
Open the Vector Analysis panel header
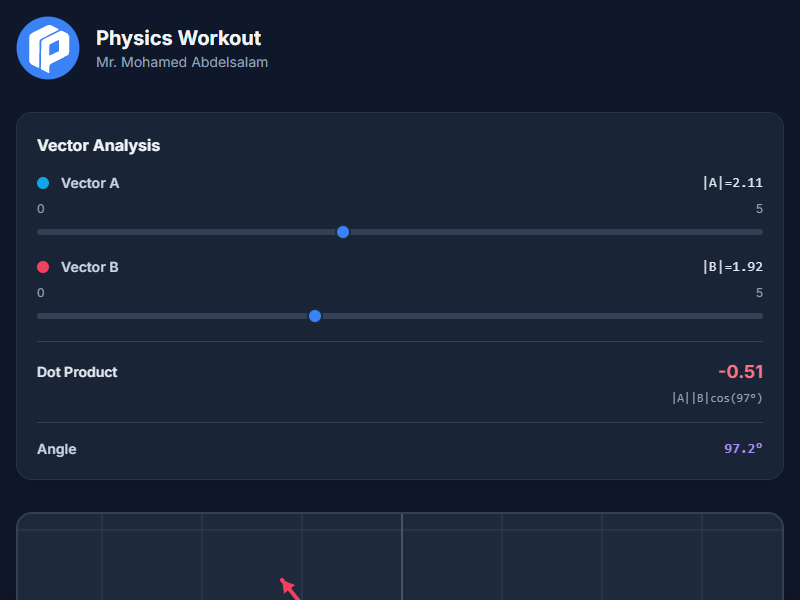click(x=97, y=145)
